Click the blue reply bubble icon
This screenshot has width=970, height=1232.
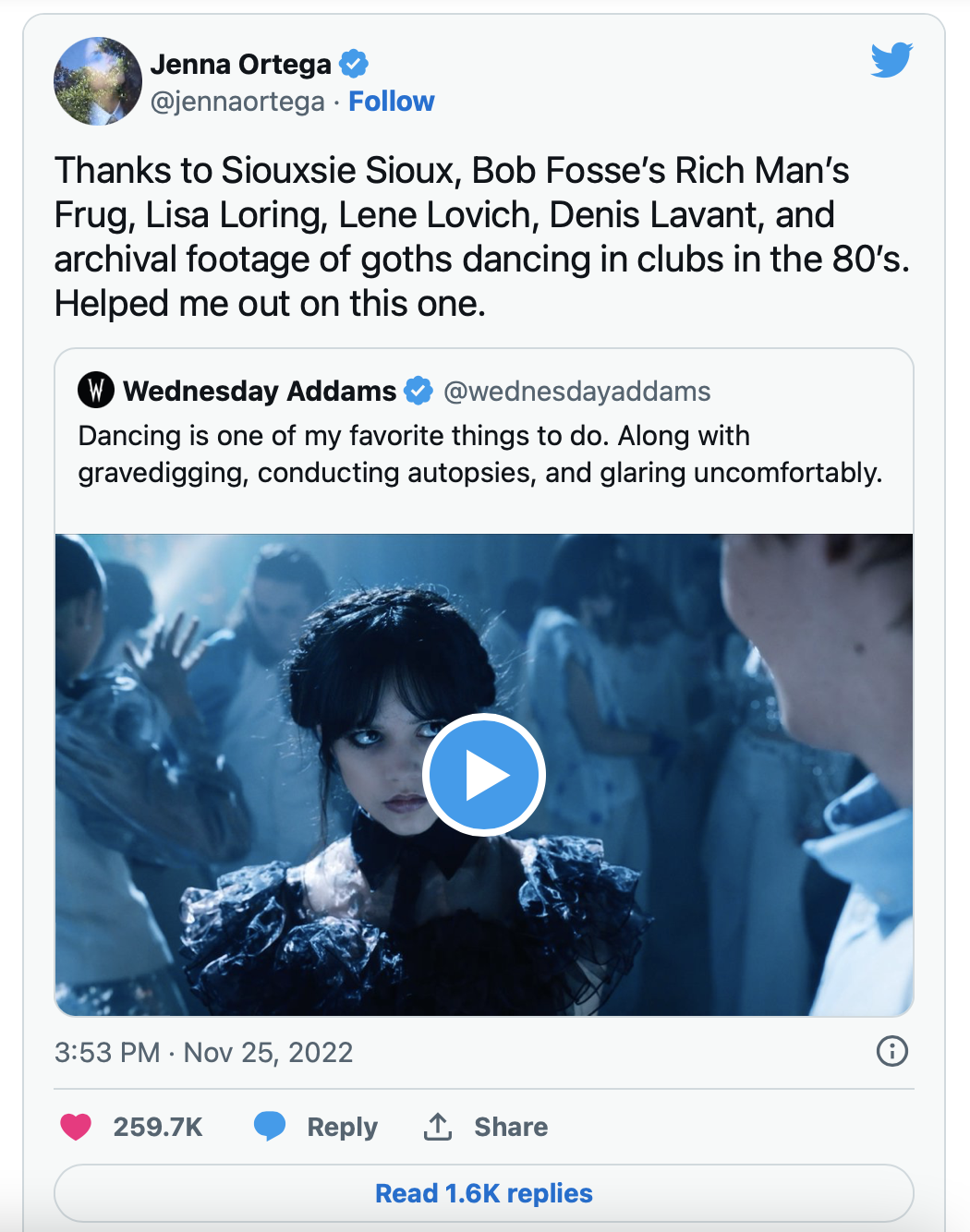(270, 1126)
